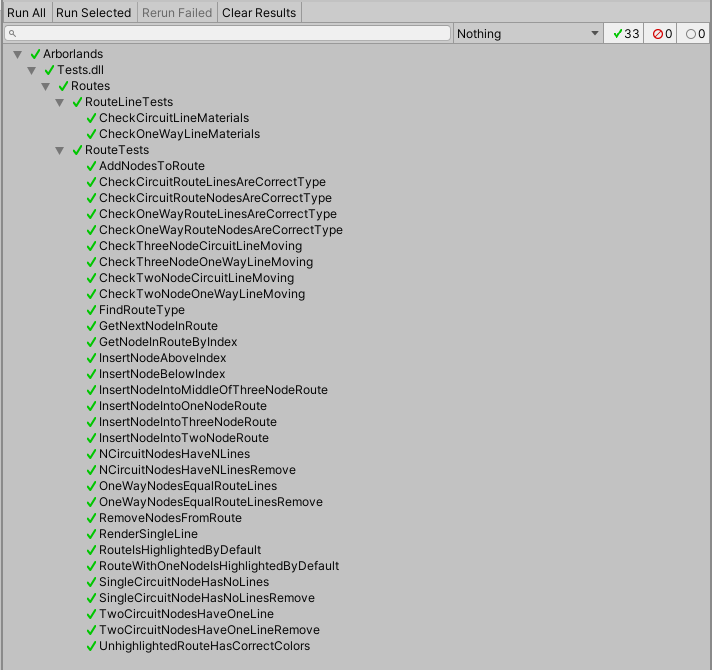Select the TwoCircuitNodesHaveOneLine test
The height and width of the screenshot is (670, 712).
[186, 614]
